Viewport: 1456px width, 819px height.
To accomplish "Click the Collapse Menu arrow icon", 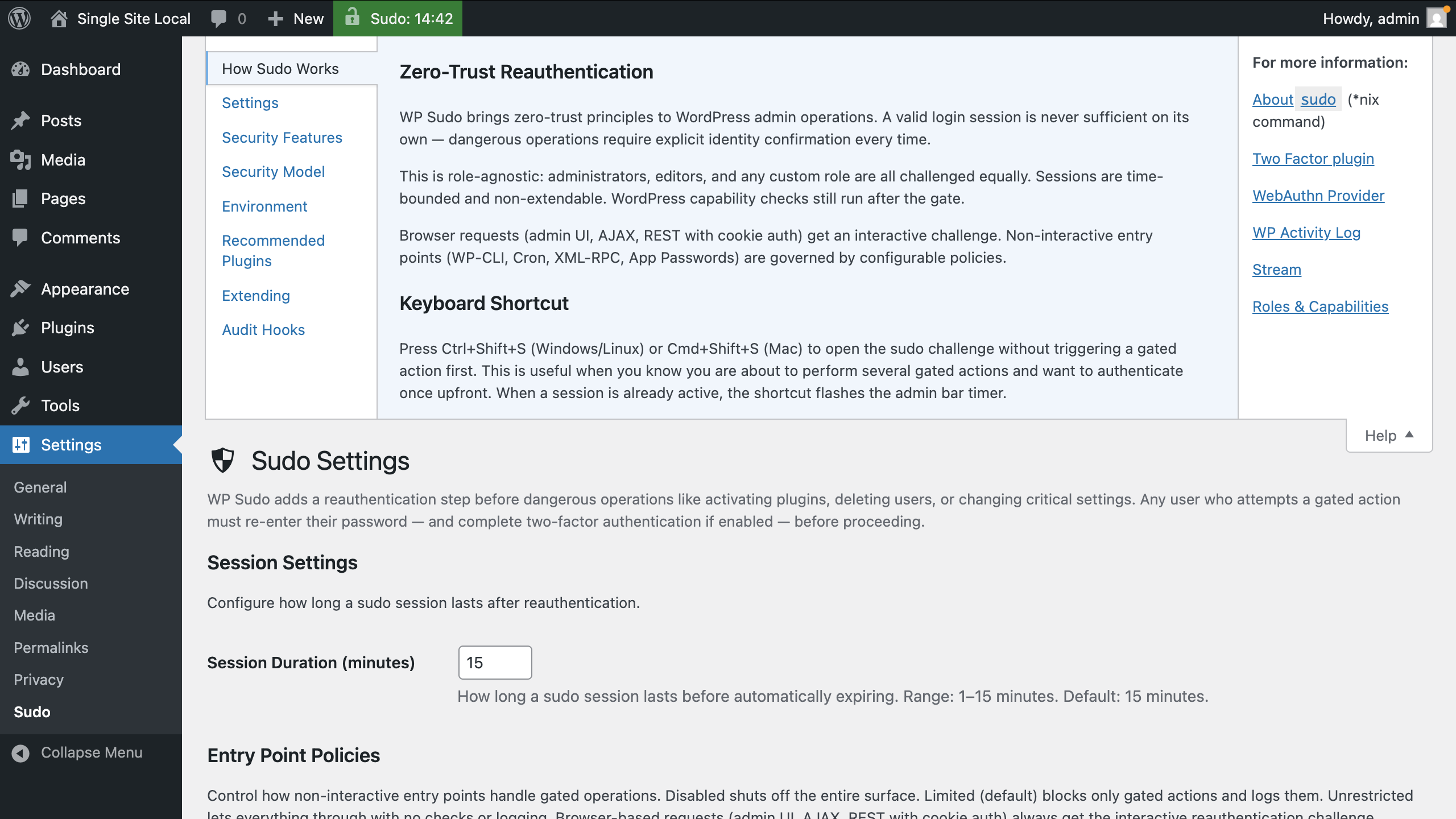I will [x=20, y=753].
